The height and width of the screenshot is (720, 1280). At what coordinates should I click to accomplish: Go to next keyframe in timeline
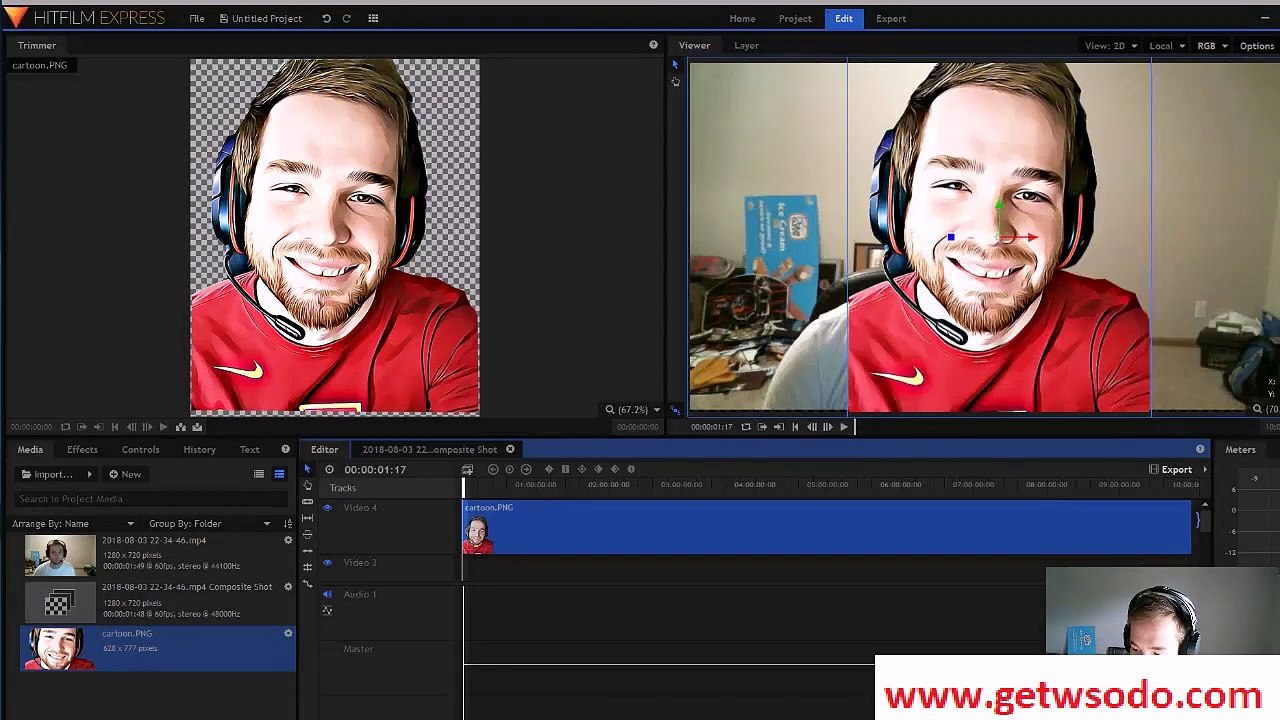526,469
